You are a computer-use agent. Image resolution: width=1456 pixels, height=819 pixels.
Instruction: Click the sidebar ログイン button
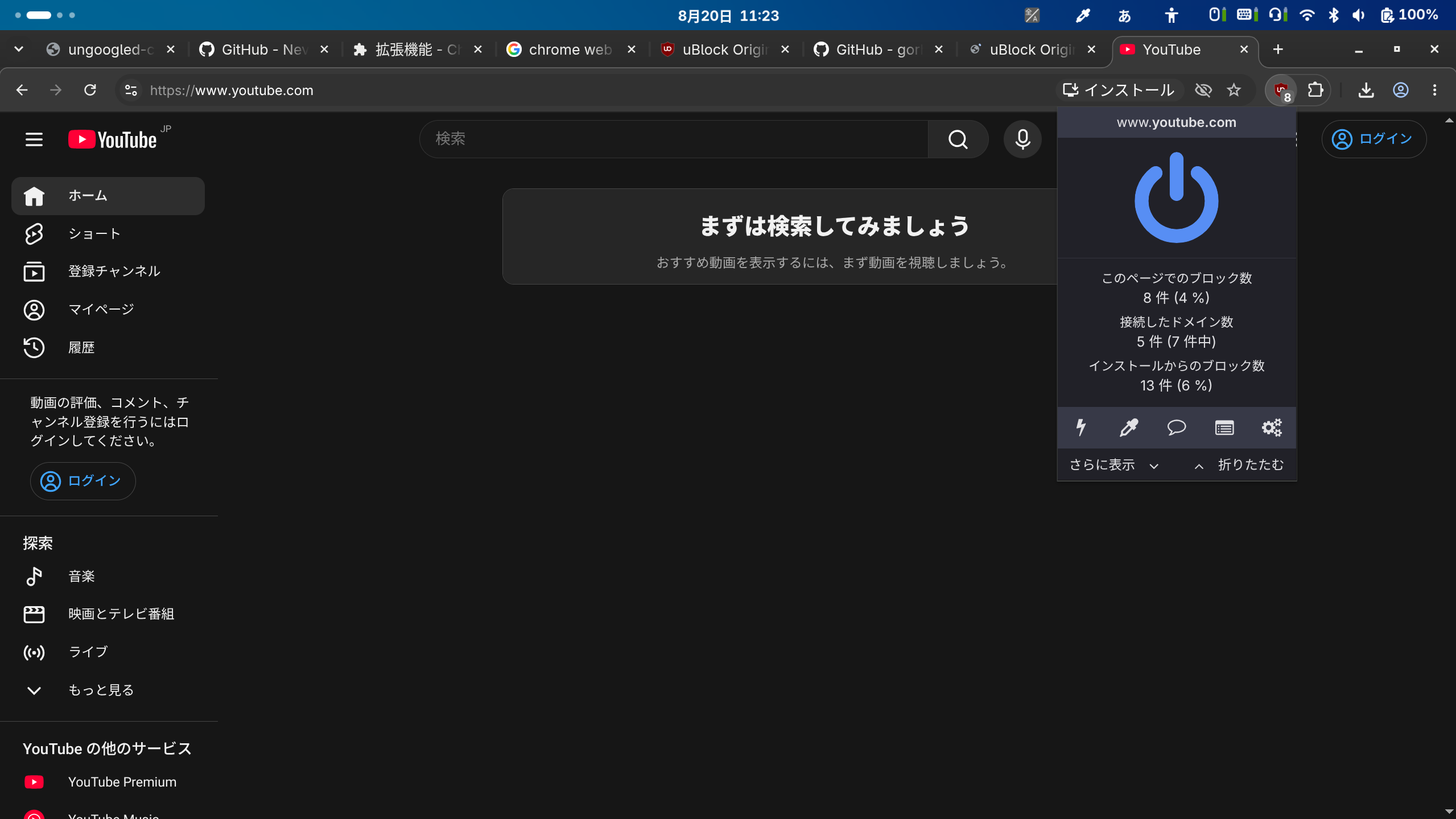point(83,481)
